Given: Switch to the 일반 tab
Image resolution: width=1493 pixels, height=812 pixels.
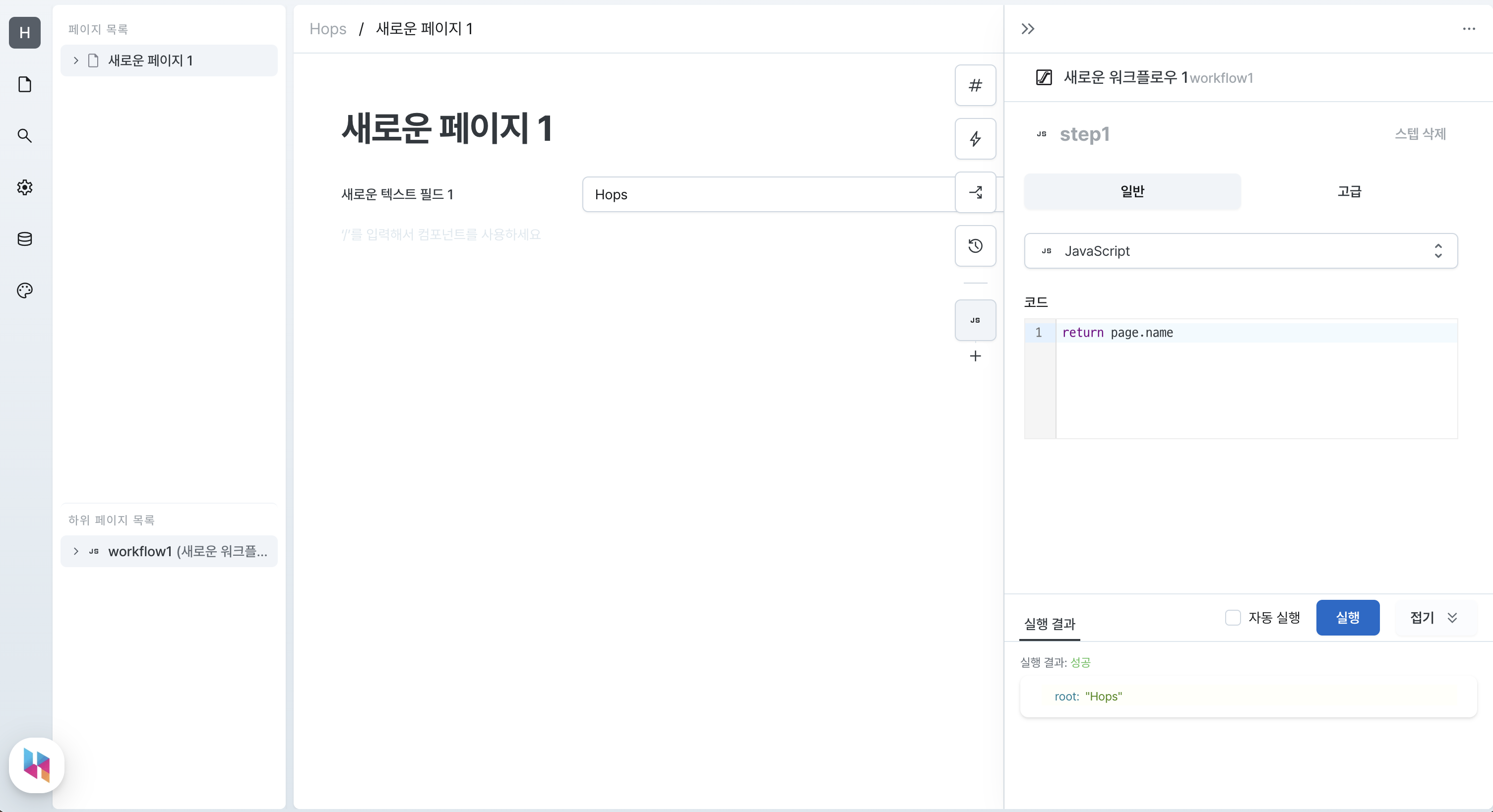Looking at the screenshot, I should pyautogui.click(x=1132, y=191).
